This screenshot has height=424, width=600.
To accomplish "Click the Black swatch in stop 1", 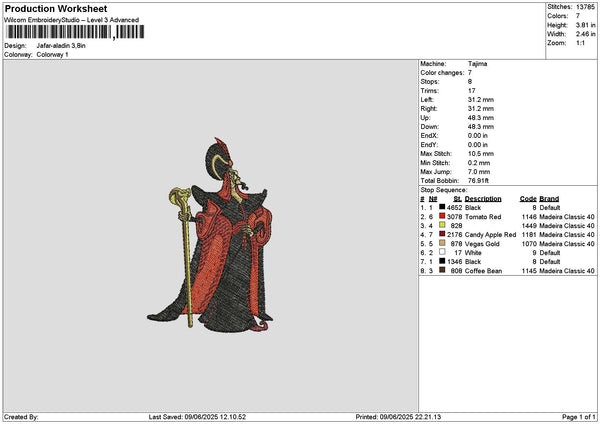I will [442, 207].
